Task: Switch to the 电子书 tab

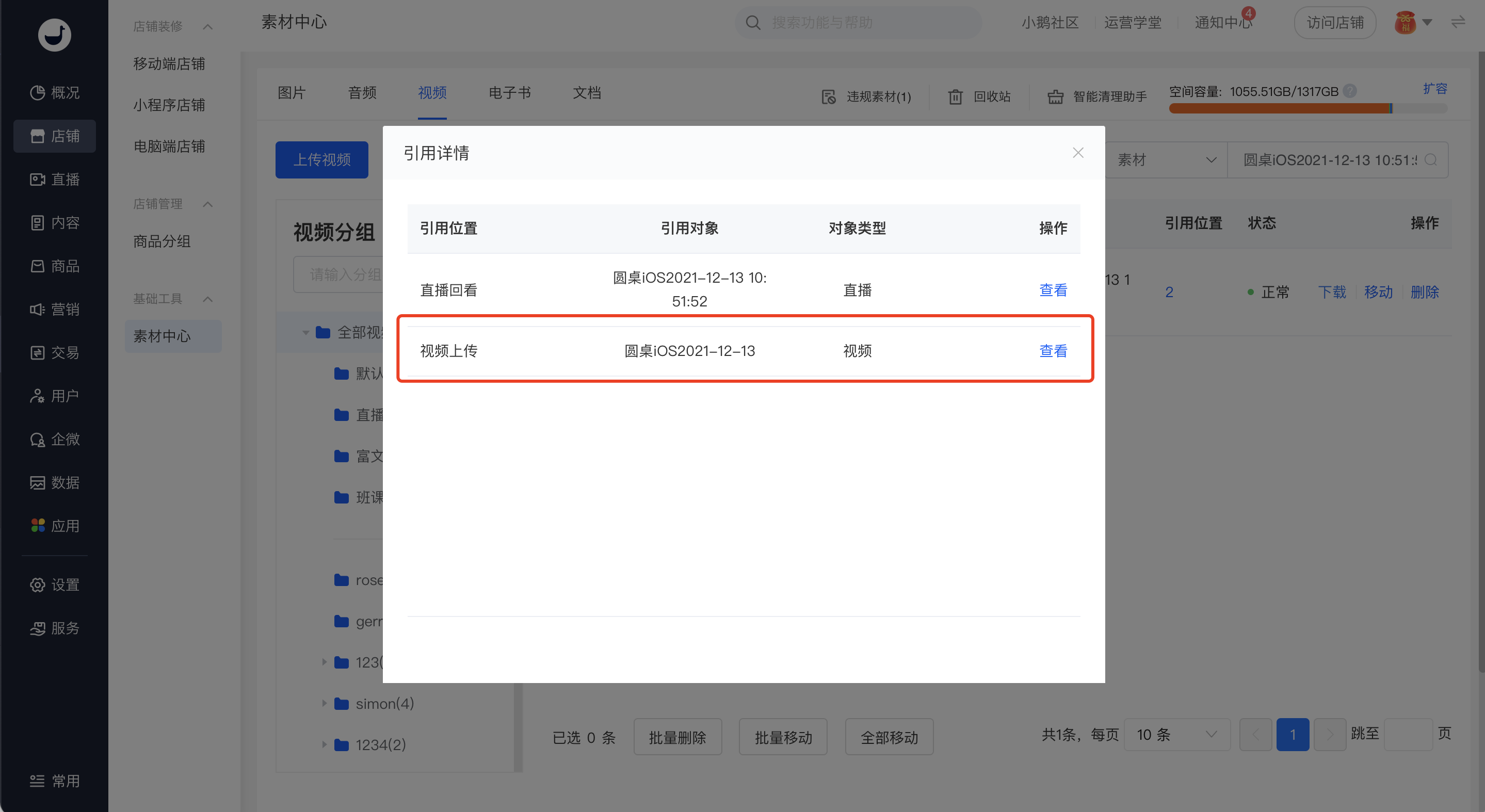Action: click(x=510, y=93)
